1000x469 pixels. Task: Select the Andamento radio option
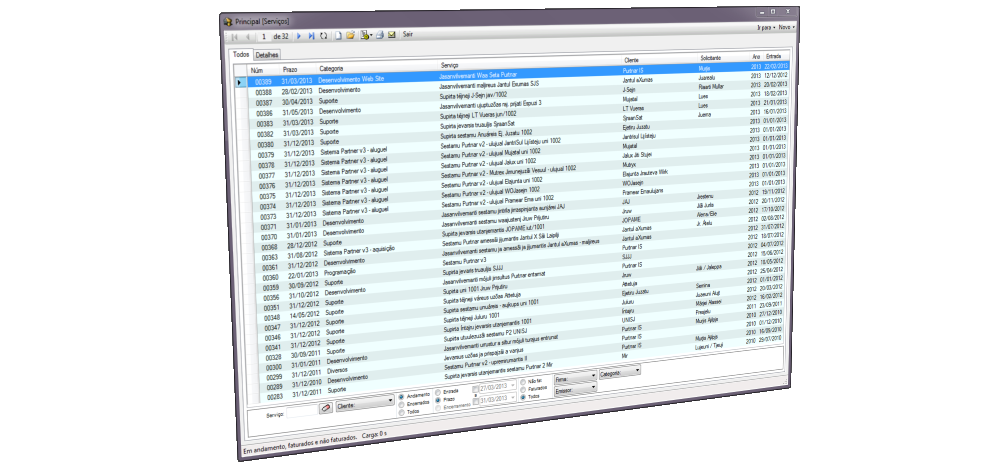(401, 395)
